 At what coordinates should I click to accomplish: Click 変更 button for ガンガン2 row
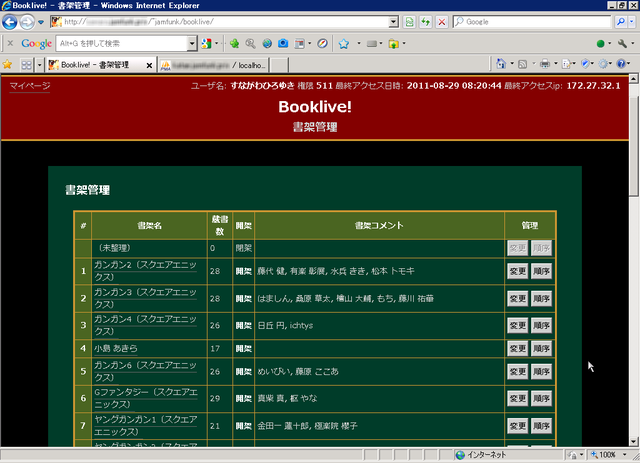518,271
